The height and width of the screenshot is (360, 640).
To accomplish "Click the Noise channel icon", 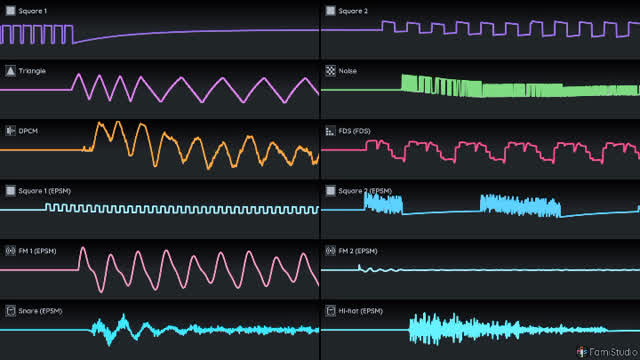I will 330,71.
